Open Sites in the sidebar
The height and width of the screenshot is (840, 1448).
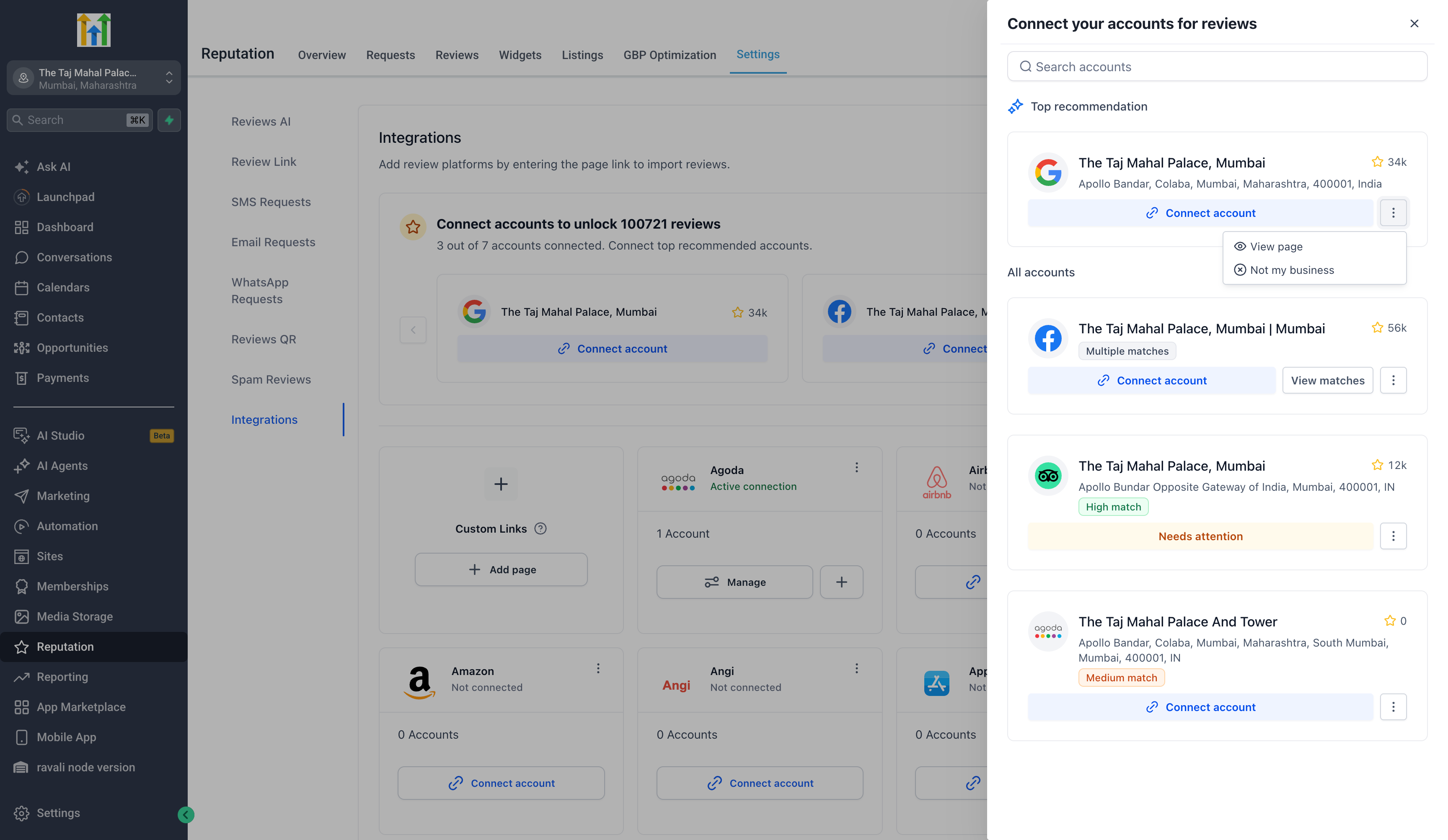[x=94, y=556]
